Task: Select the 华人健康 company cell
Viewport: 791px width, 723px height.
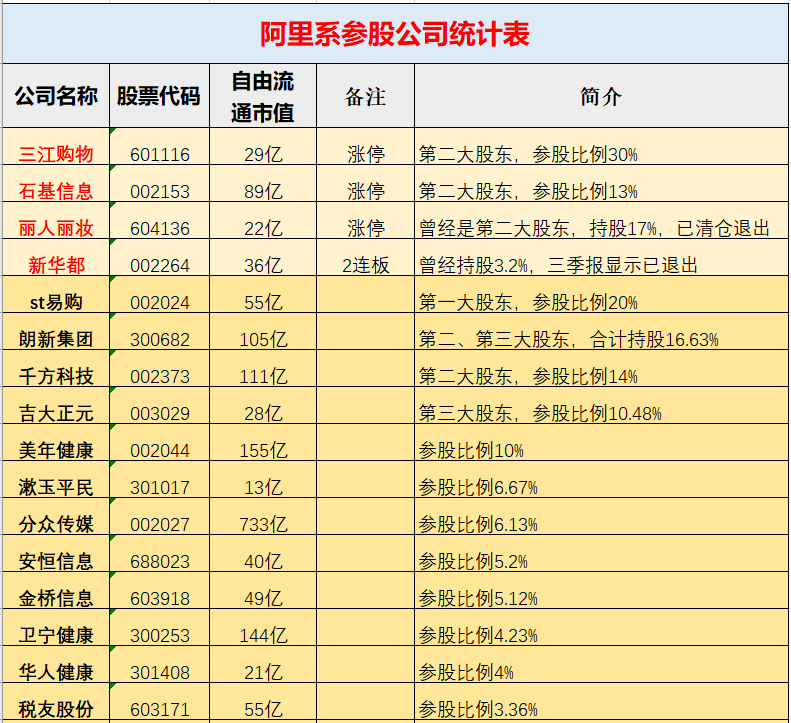Action: 56,664
